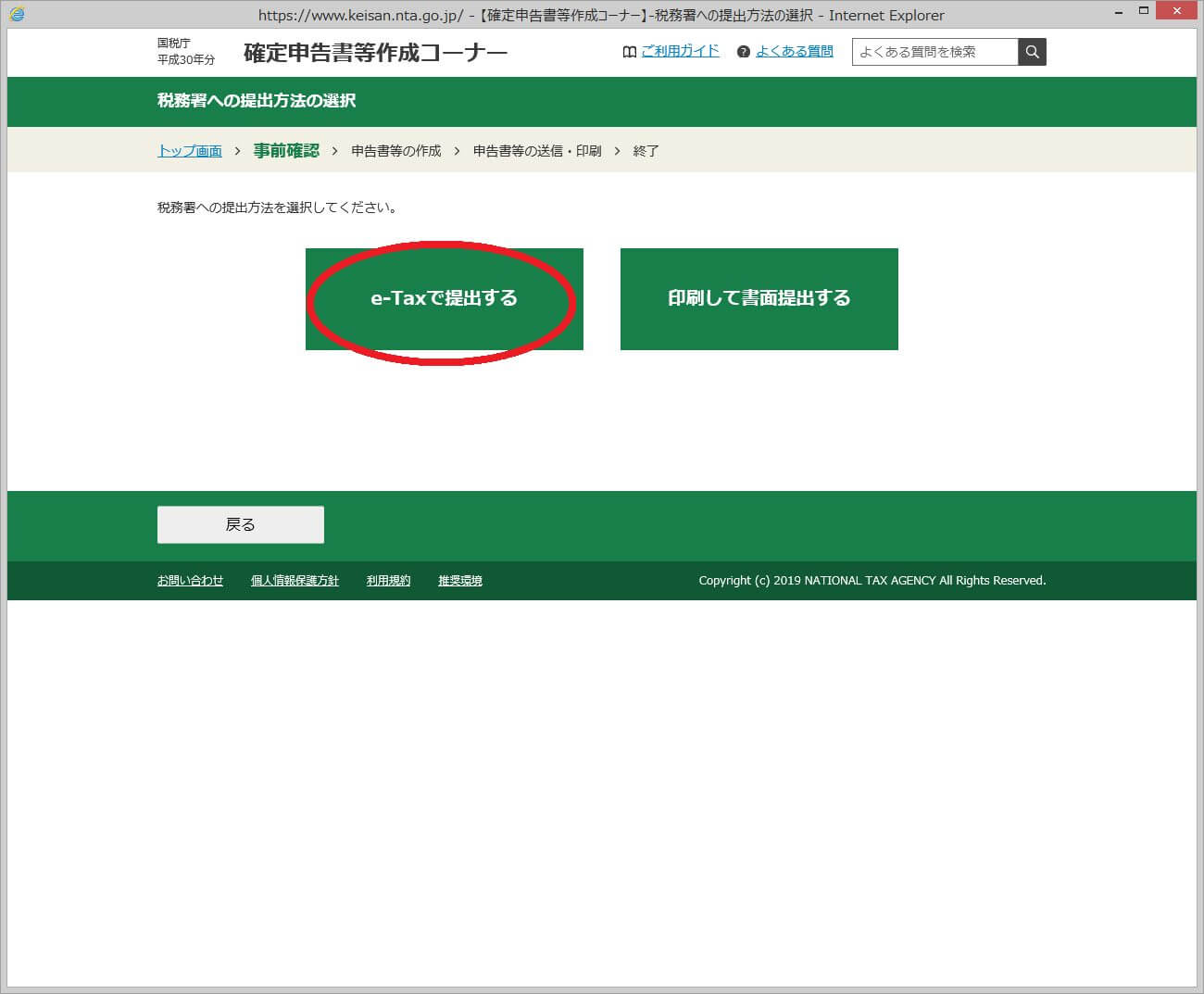The image size is (1204, 994).
Task: Click the Internet Explorer icon in title bar
Action: [x=17, y=14]
